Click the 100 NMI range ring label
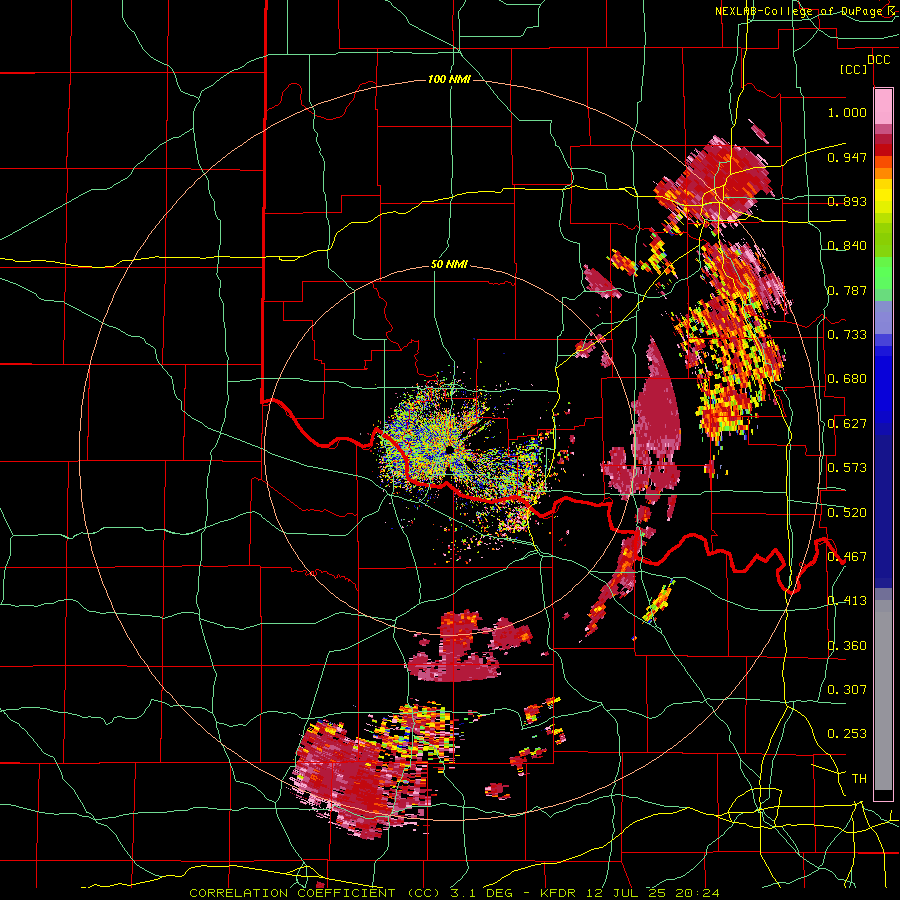 (x=449, y=79)
